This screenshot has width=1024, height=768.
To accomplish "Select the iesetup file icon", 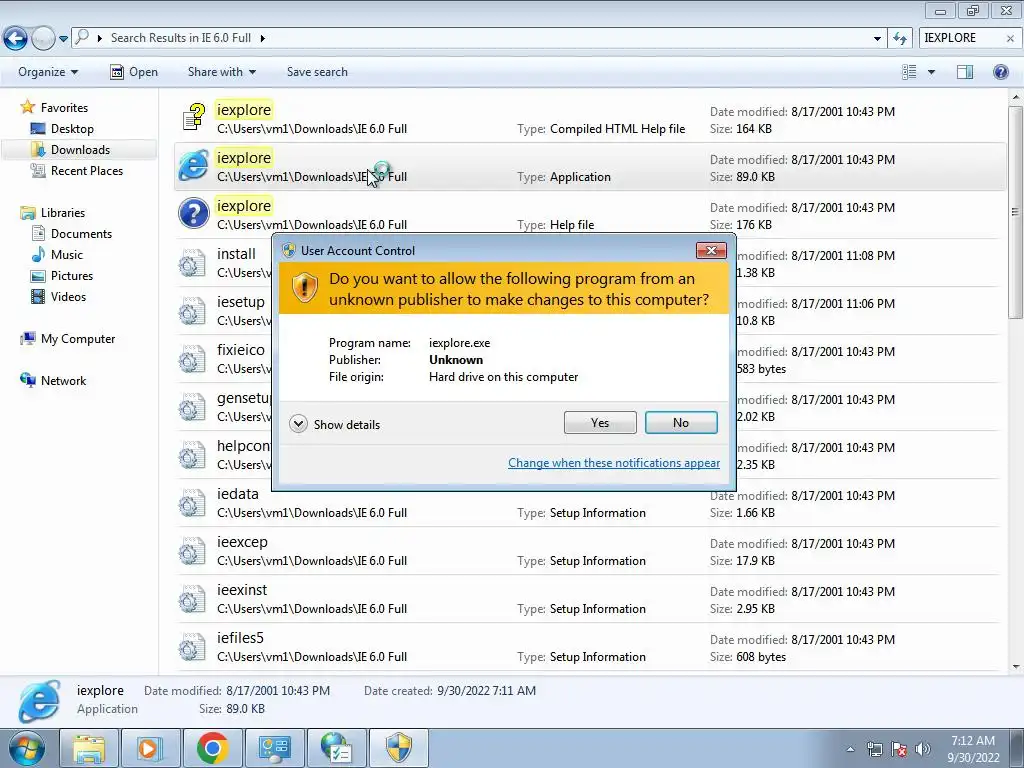I will [192, 312].
